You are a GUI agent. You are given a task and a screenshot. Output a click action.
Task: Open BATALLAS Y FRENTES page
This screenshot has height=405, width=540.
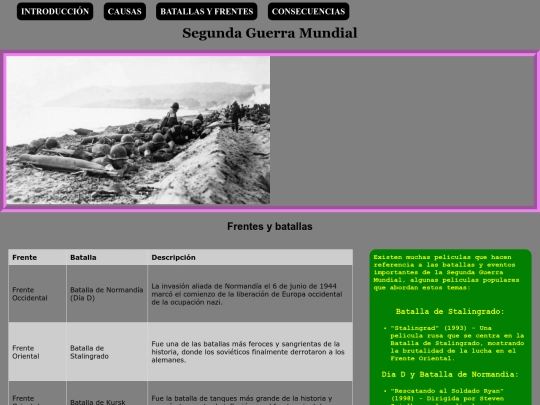pyautogui.click(x=207, y=11)
